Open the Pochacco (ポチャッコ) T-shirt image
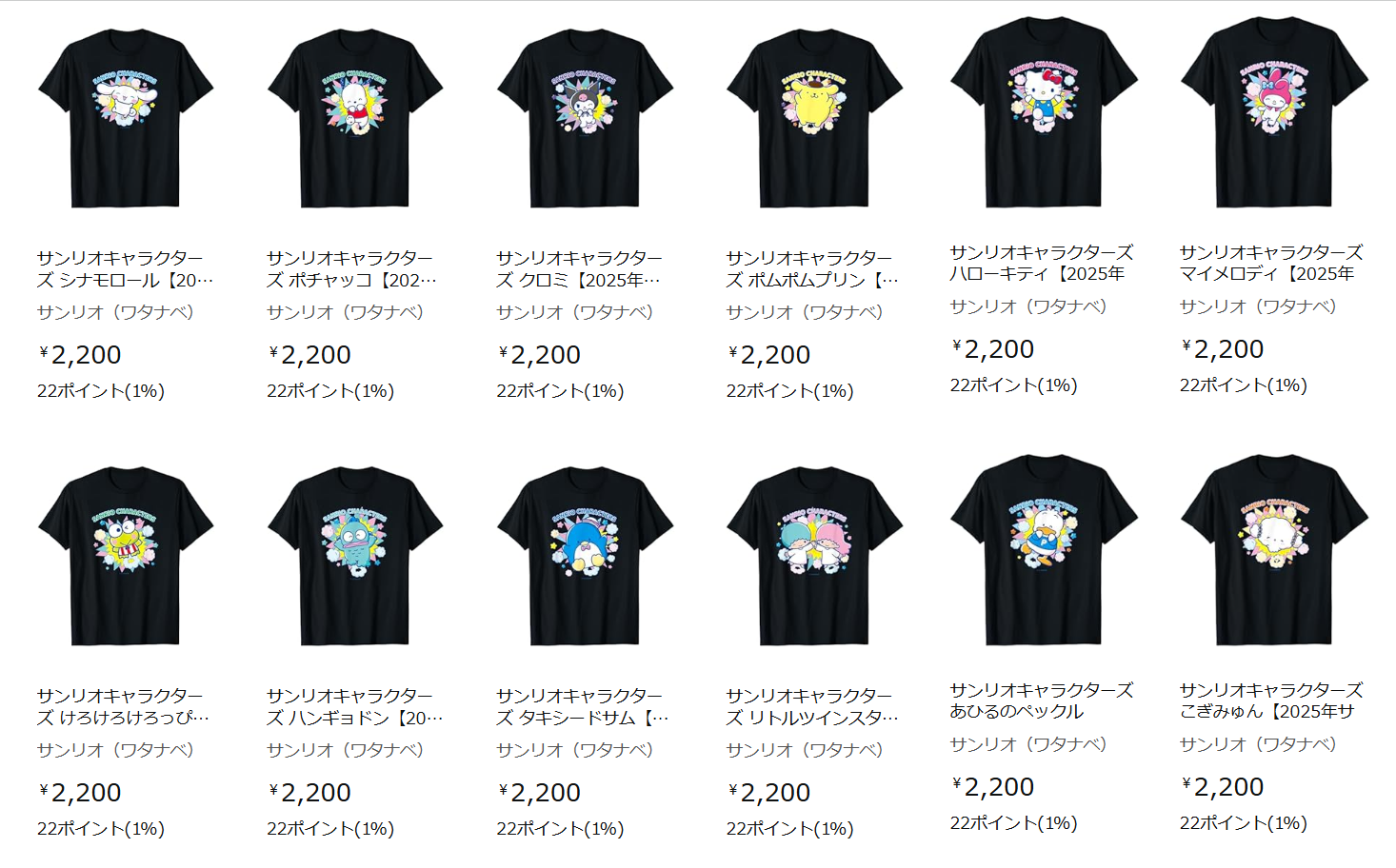The height and width of the screenshot is (868, 1396). click(355, 118)
